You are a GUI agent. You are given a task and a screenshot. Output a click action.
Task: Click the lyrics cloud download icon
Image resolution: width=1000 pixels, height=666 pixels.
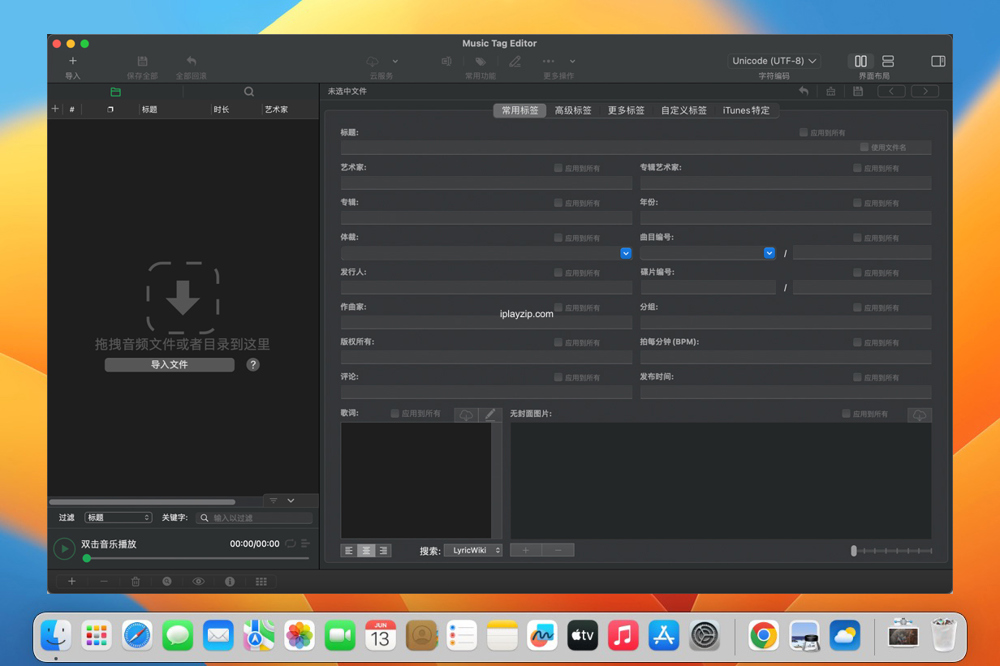(x=466, y=415)
